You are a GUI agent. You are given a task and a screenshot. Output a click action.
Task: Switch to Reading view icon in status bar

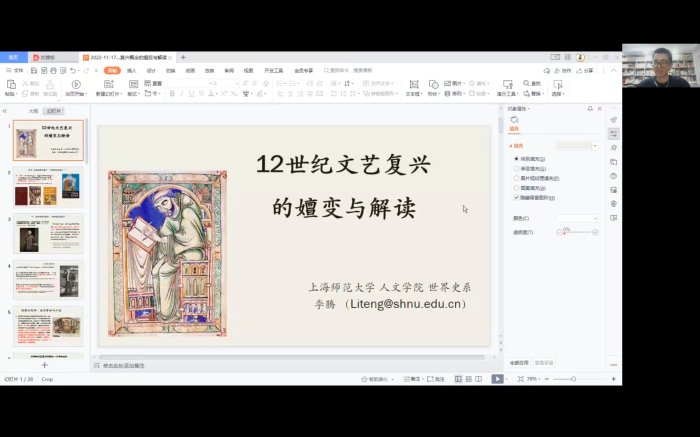(x=479, y=379)
